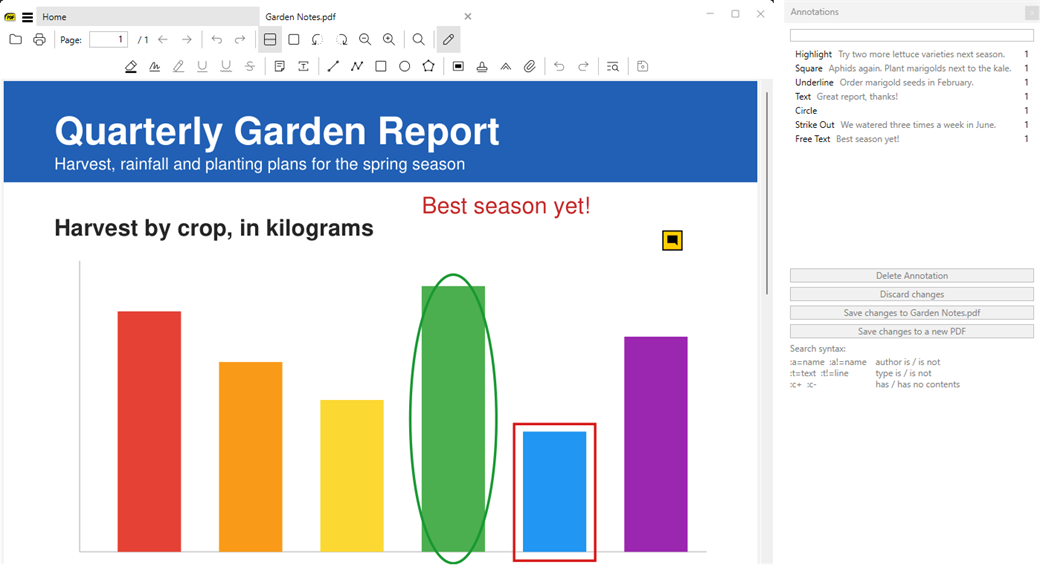Print the document using the printer icon
The width and height of the screenshot is (1040, 565).
[x=39, y=40]
